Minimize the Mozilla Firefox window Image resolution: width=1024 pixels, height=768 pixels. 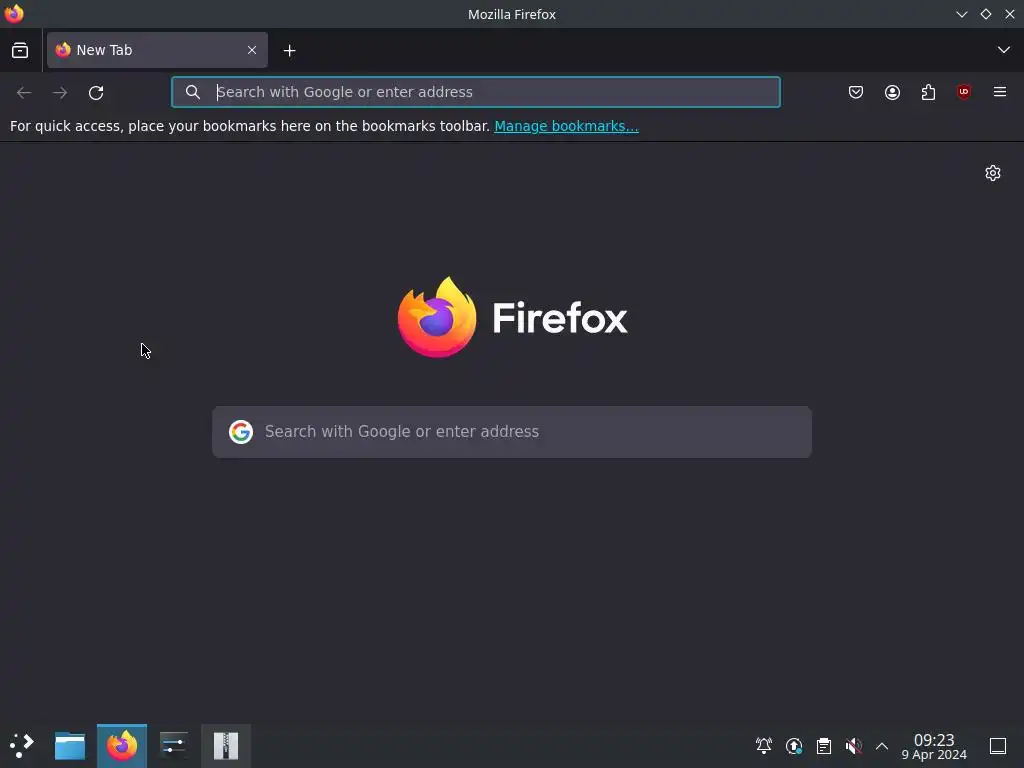[962, 14]
